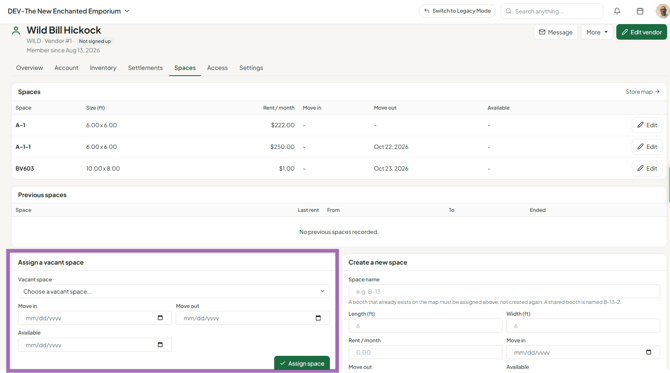Click the search magnifier icon
670x373 pixels.
click(x=508, y=11)
